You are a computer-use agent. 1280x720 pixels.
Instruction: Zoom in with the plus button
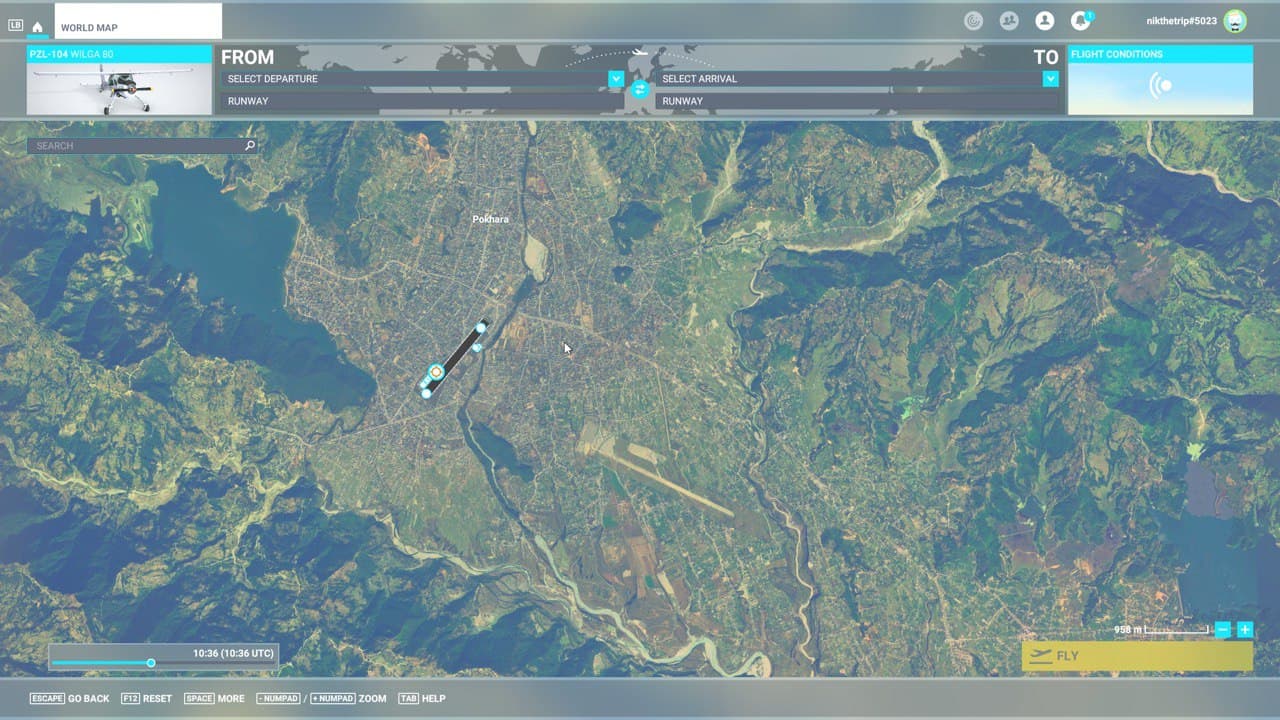pyautogui.click(x=1245, y=630)
